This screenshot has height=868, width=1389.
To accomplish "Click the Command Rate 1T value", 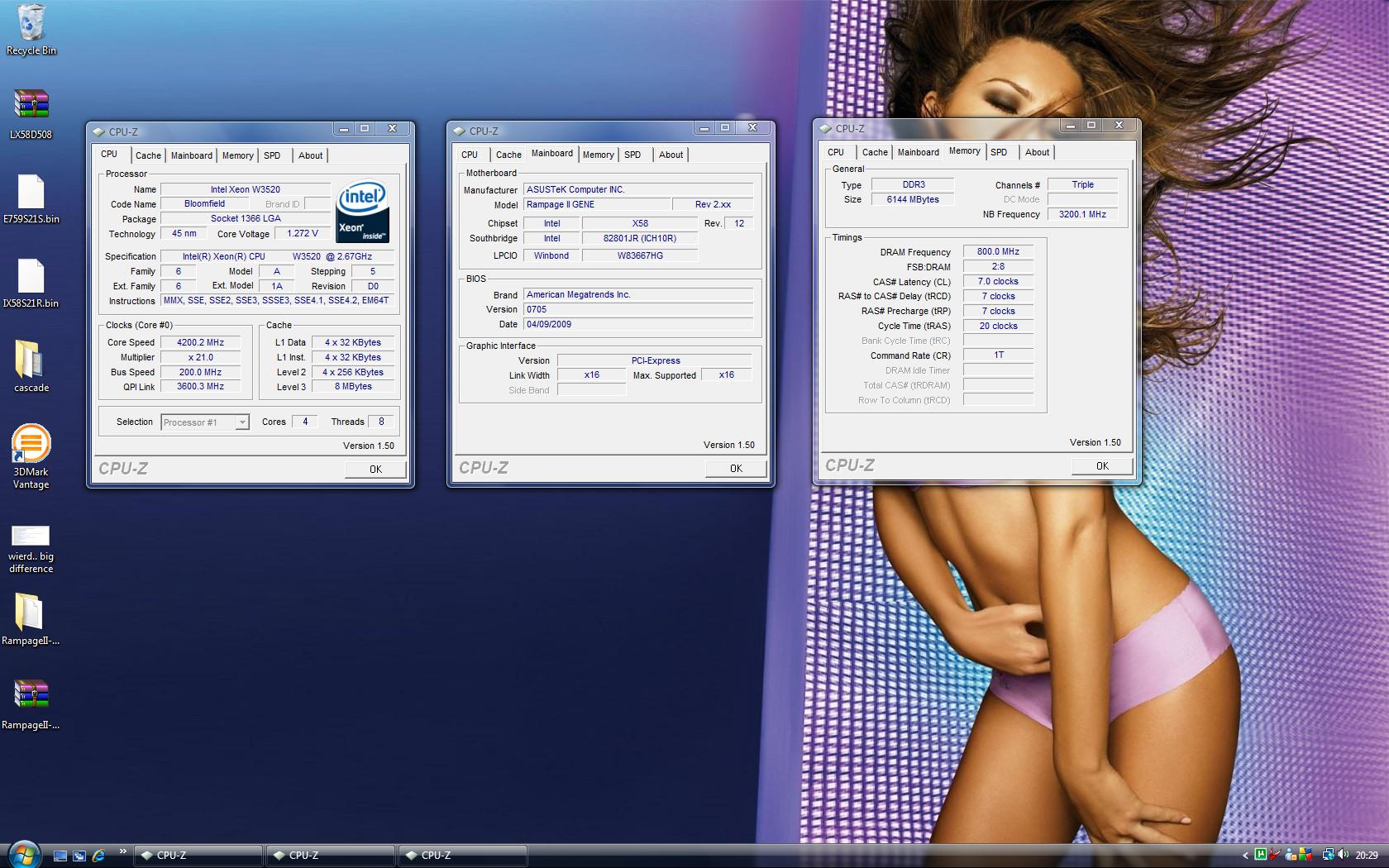I will pyautogui.click(x=998, y=355).
